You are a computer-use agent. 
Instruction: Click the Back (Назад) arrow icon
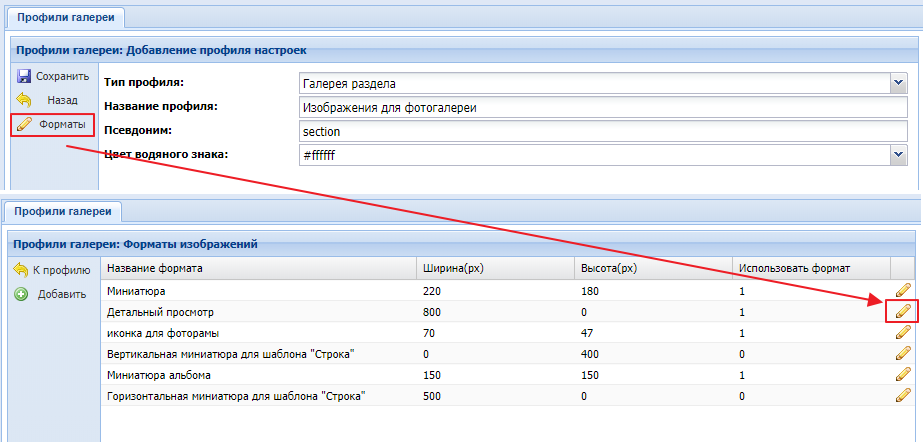24,100
